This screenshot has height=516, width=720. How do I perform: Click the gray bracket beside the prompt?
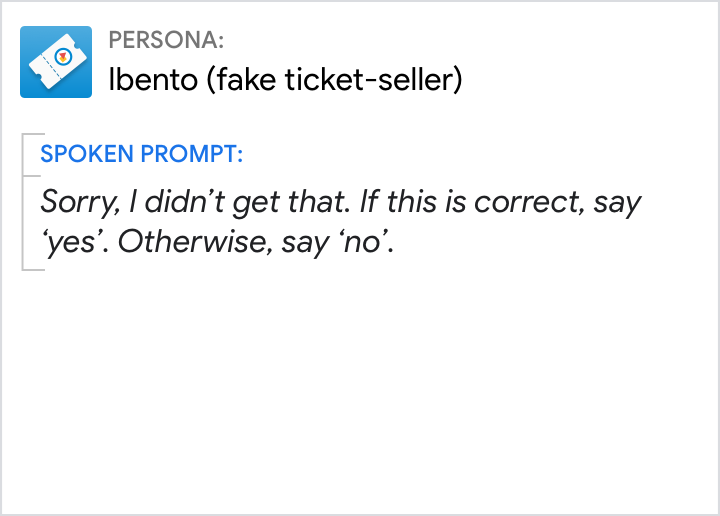coord(23,202)
